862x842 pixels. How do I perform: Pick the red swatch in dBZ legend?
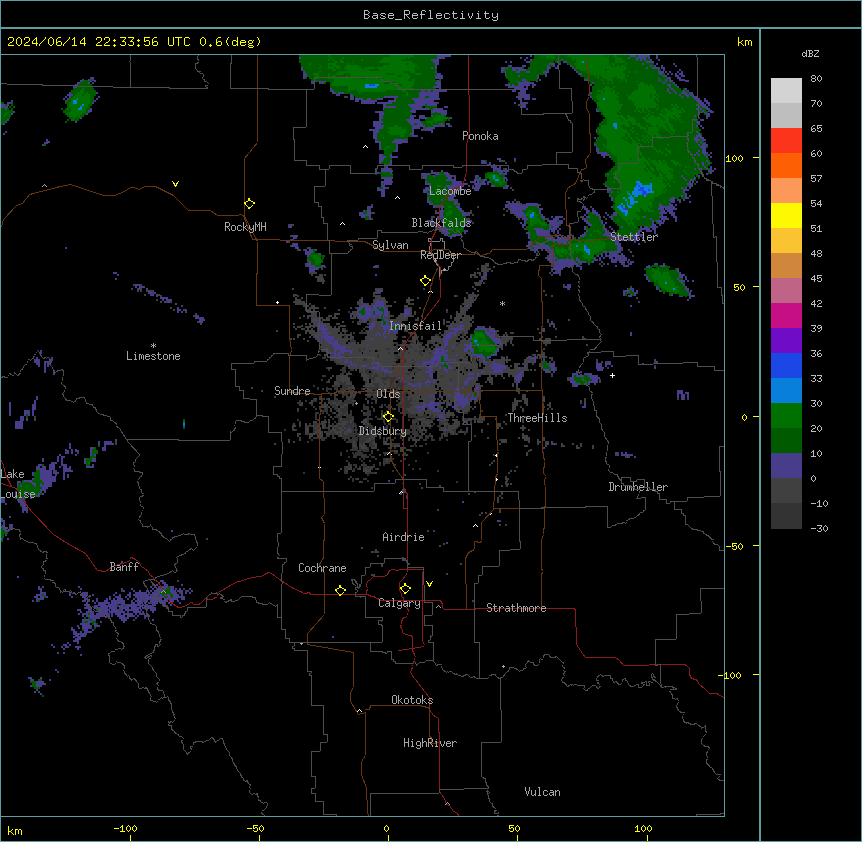pos(786,141)
